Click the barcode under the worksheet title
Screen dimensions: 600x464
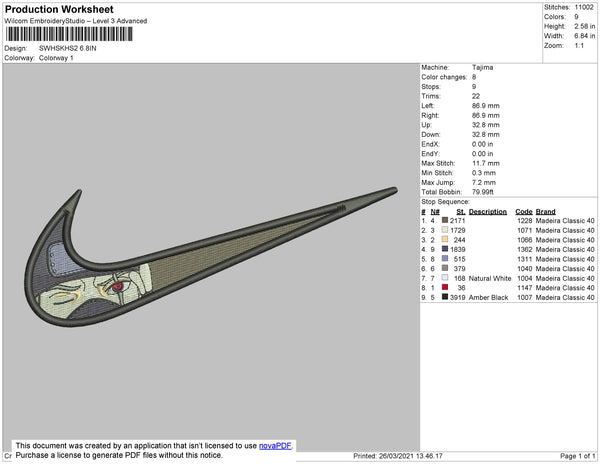point(69,34)
